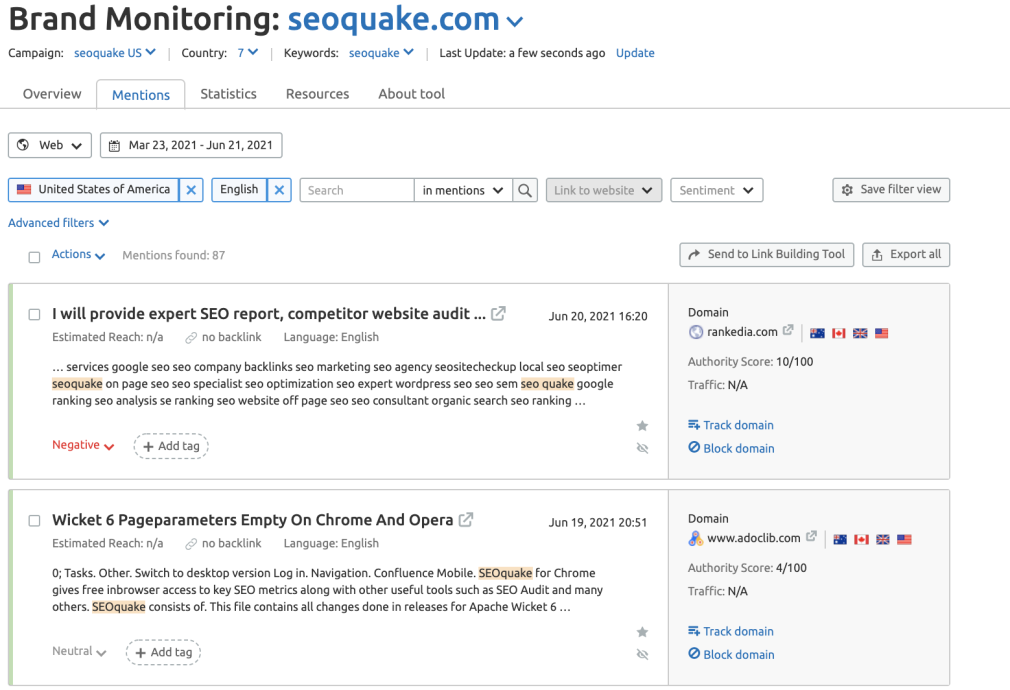1010x690 pixels.
Task: Click the US flag for rankedia.com
Action: click(882, 333)
